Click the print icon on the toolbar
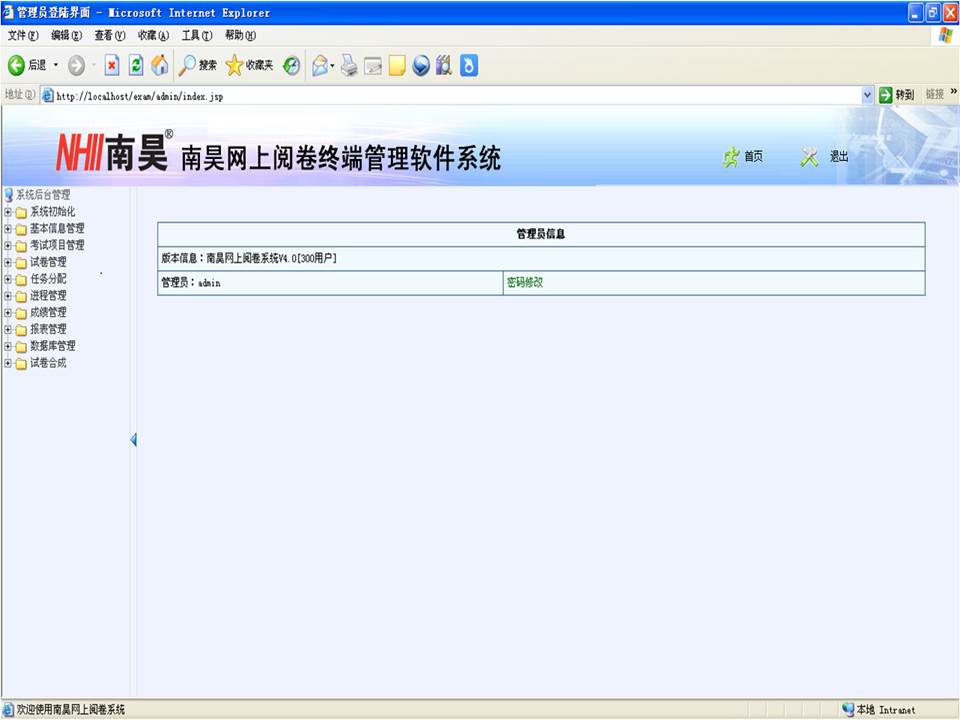The image size is (960, 720). (349, 65)
